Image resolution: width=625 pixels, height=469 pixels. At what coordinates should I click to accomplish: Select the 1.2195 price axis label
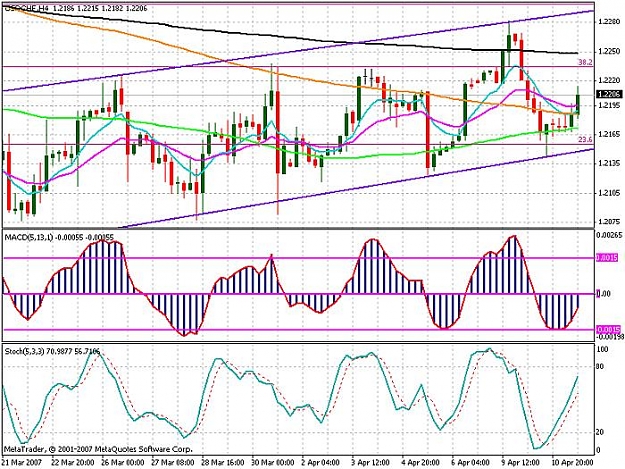coord(609,105)
